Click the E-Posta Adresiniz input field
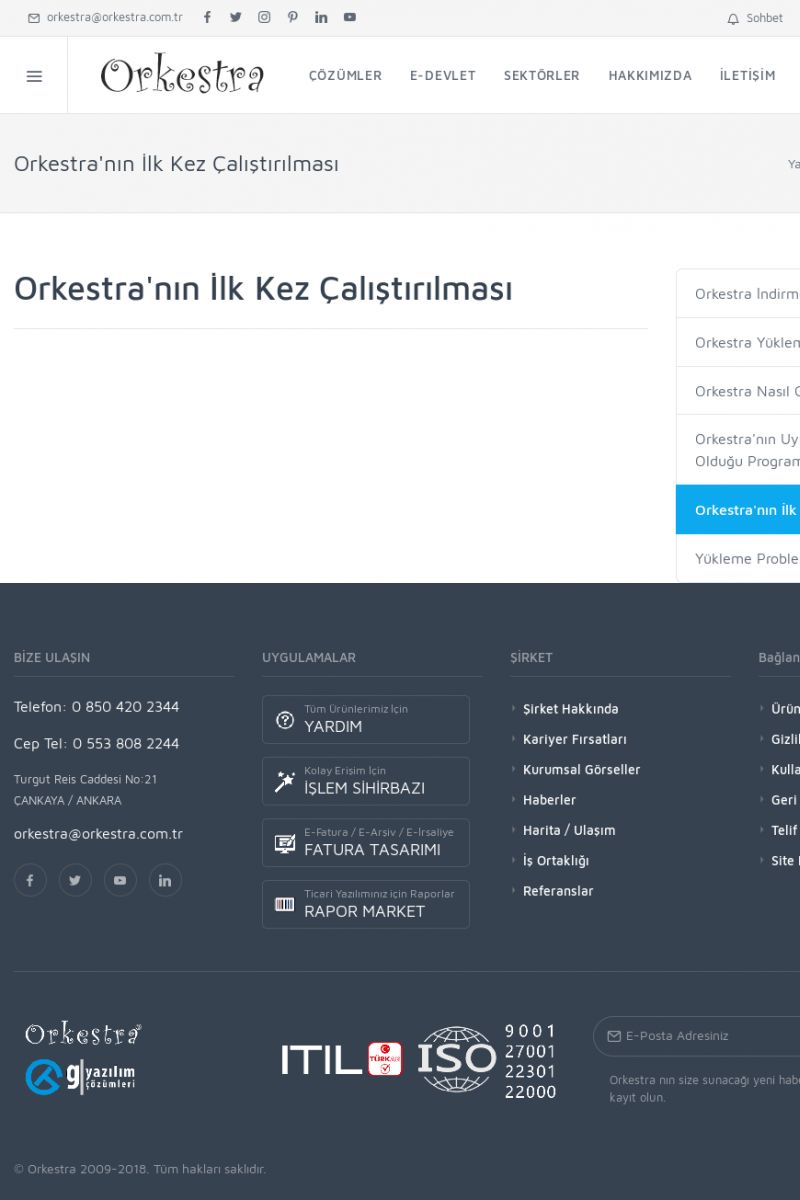800x1200 pixels. pyautogui.click(x=710, y=1036)
